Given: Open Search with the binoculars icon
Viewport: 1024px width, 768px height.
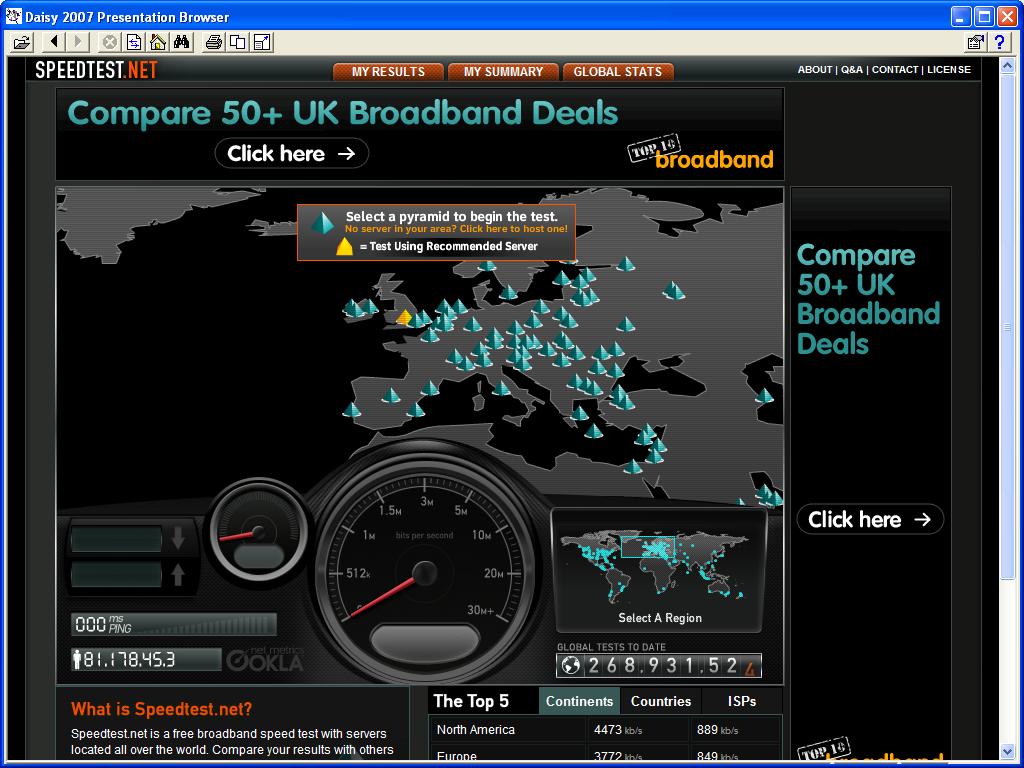Looking at the screenshot, I should 182,42.
